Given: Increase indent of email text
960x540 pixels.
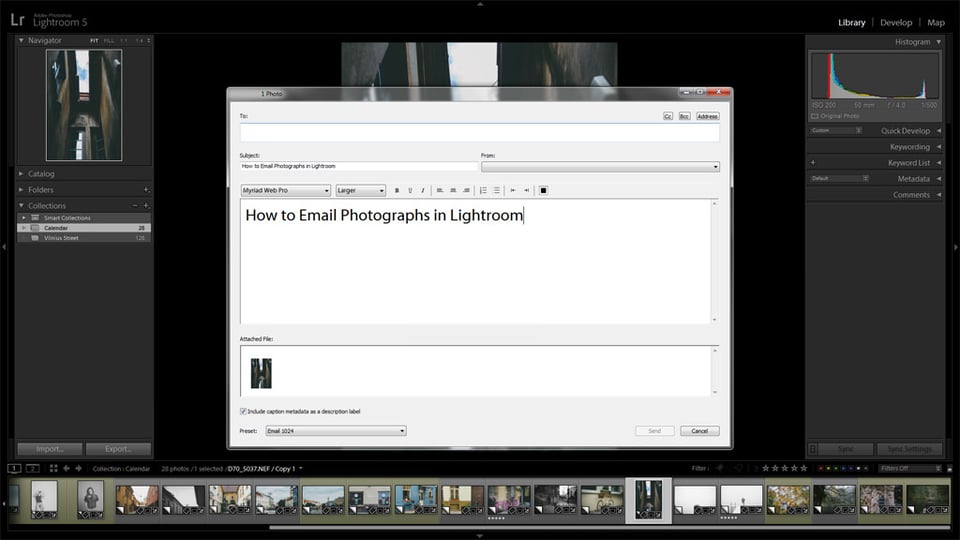Looking at the screenshot, I should point(527,190).
